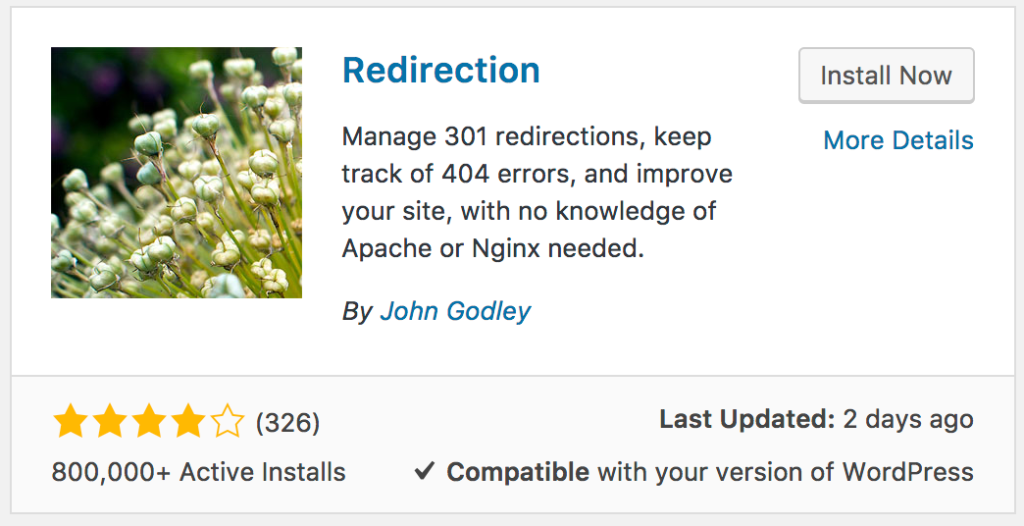Open the Redirection plugin title link
This screenshot has height=526, width=1024.
441,70
